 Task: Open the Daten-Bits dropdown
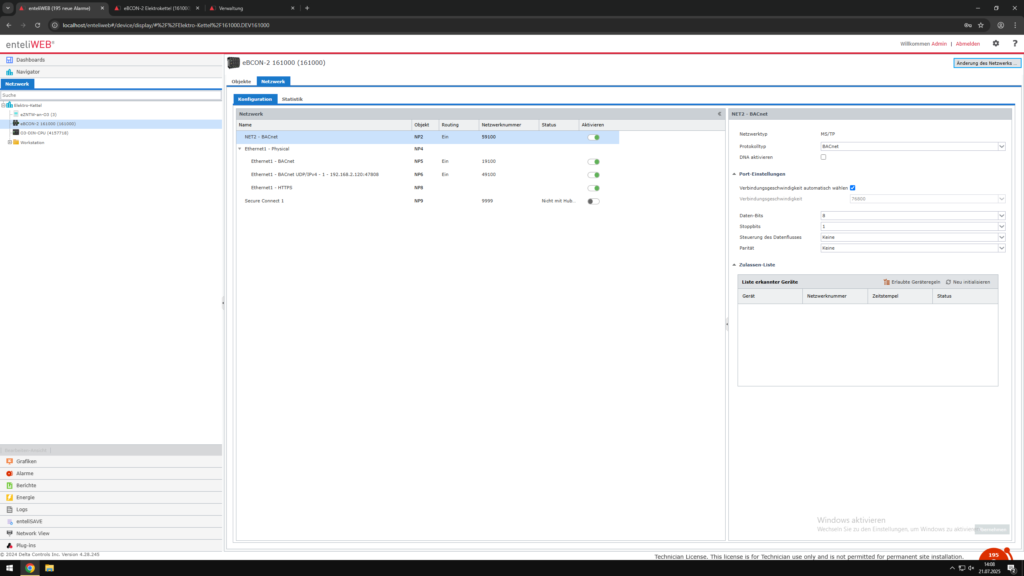[x=1001, y=216]
